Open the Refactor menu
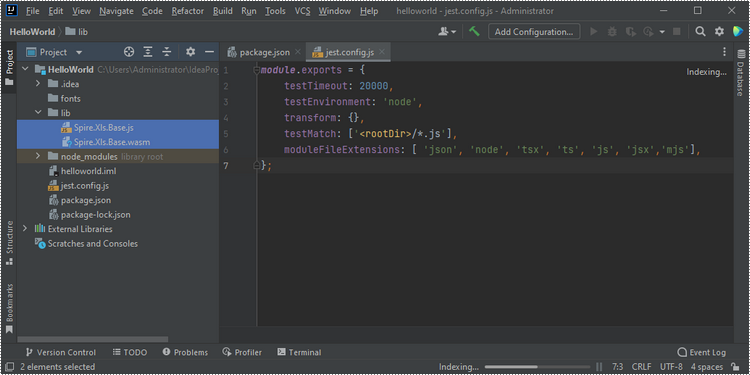This screenshot has height=375, width=750. point(188,11)
